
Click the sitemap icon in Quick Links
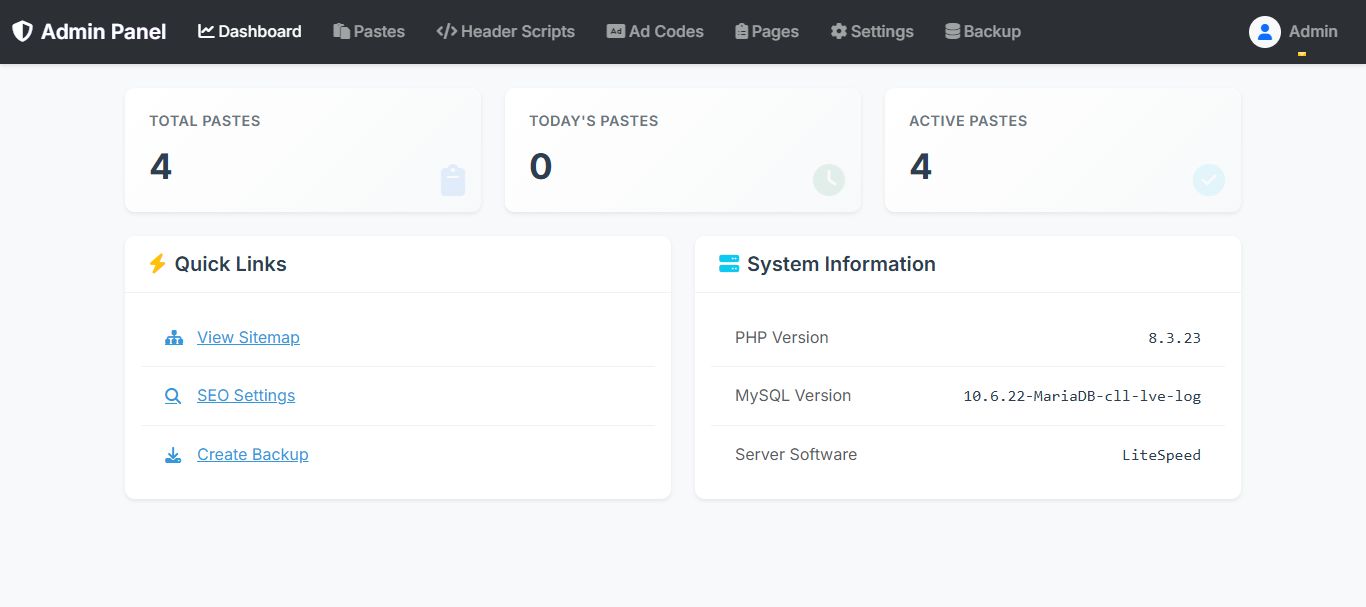174,338
